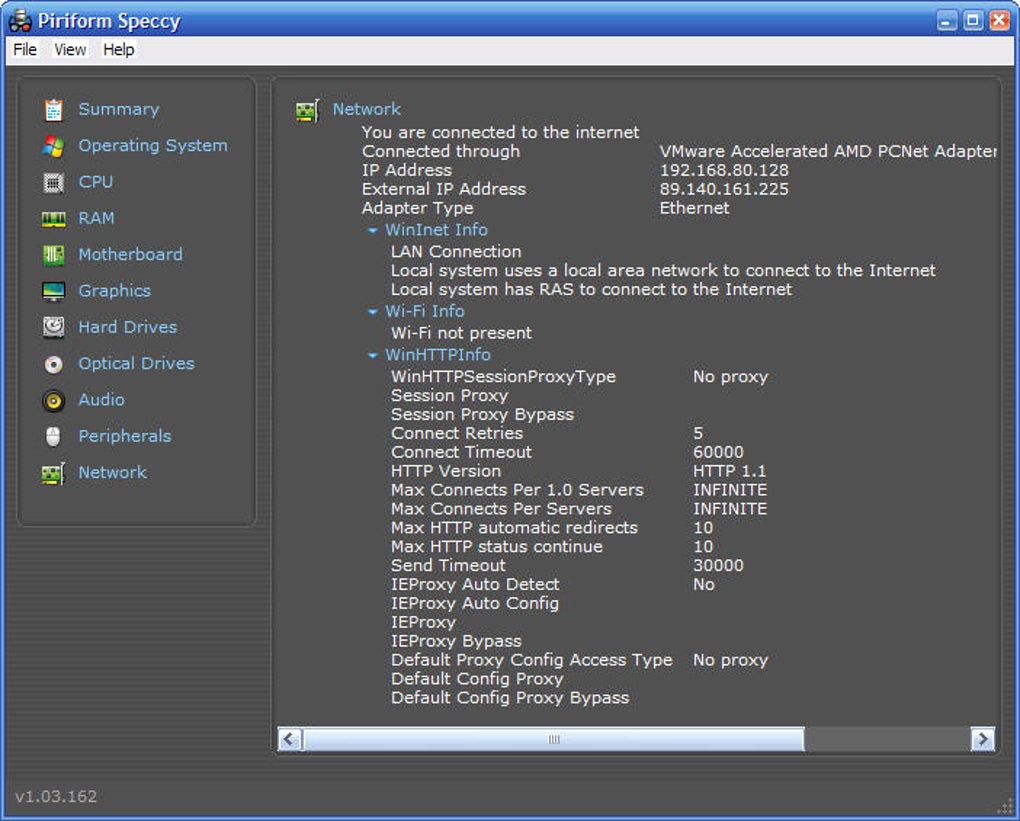This screenshot has height=821, width=1020.
Task: Collapse the WinHTTPInfo section
Action: (x=372, y=355)
